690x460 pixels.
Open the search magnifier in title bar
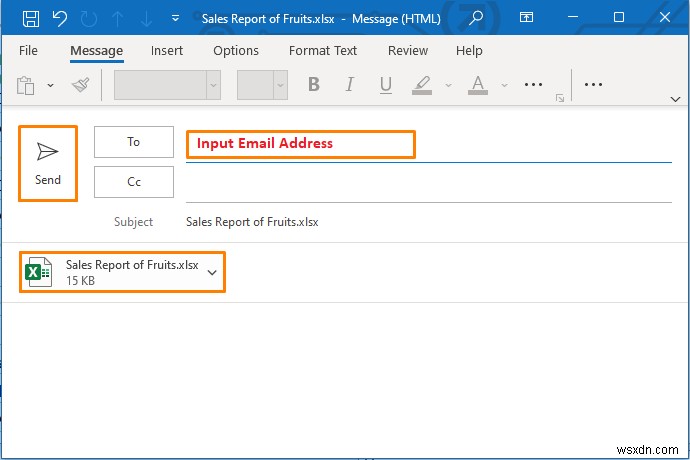[x=476, y=18]
